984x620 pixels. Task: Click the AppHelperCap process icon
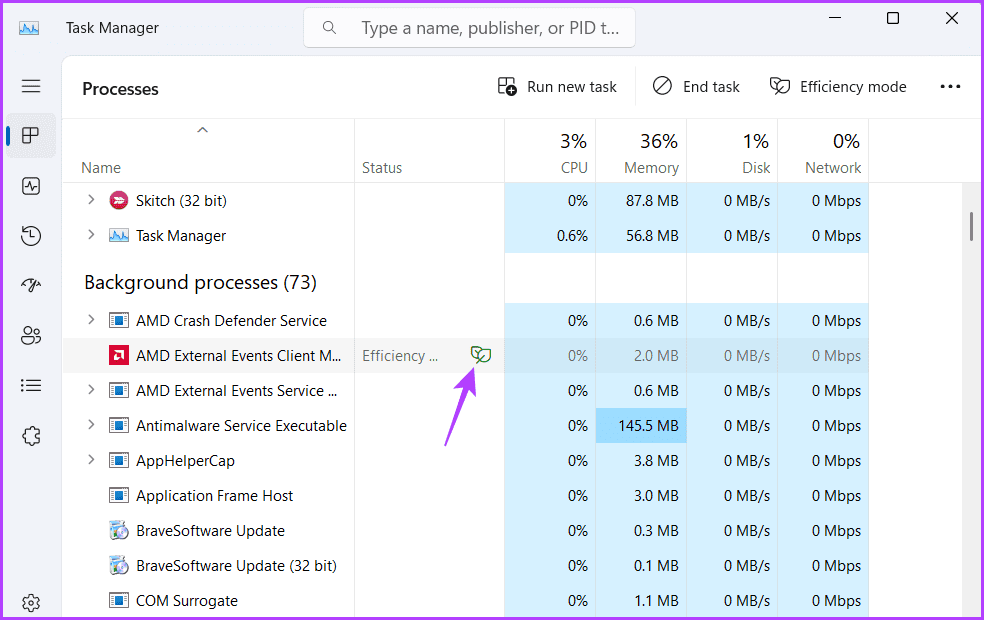119,461
